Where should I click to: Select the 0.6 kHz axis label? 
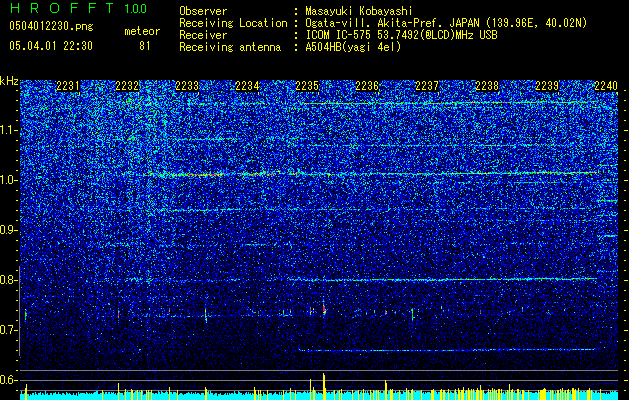point(8,380)
